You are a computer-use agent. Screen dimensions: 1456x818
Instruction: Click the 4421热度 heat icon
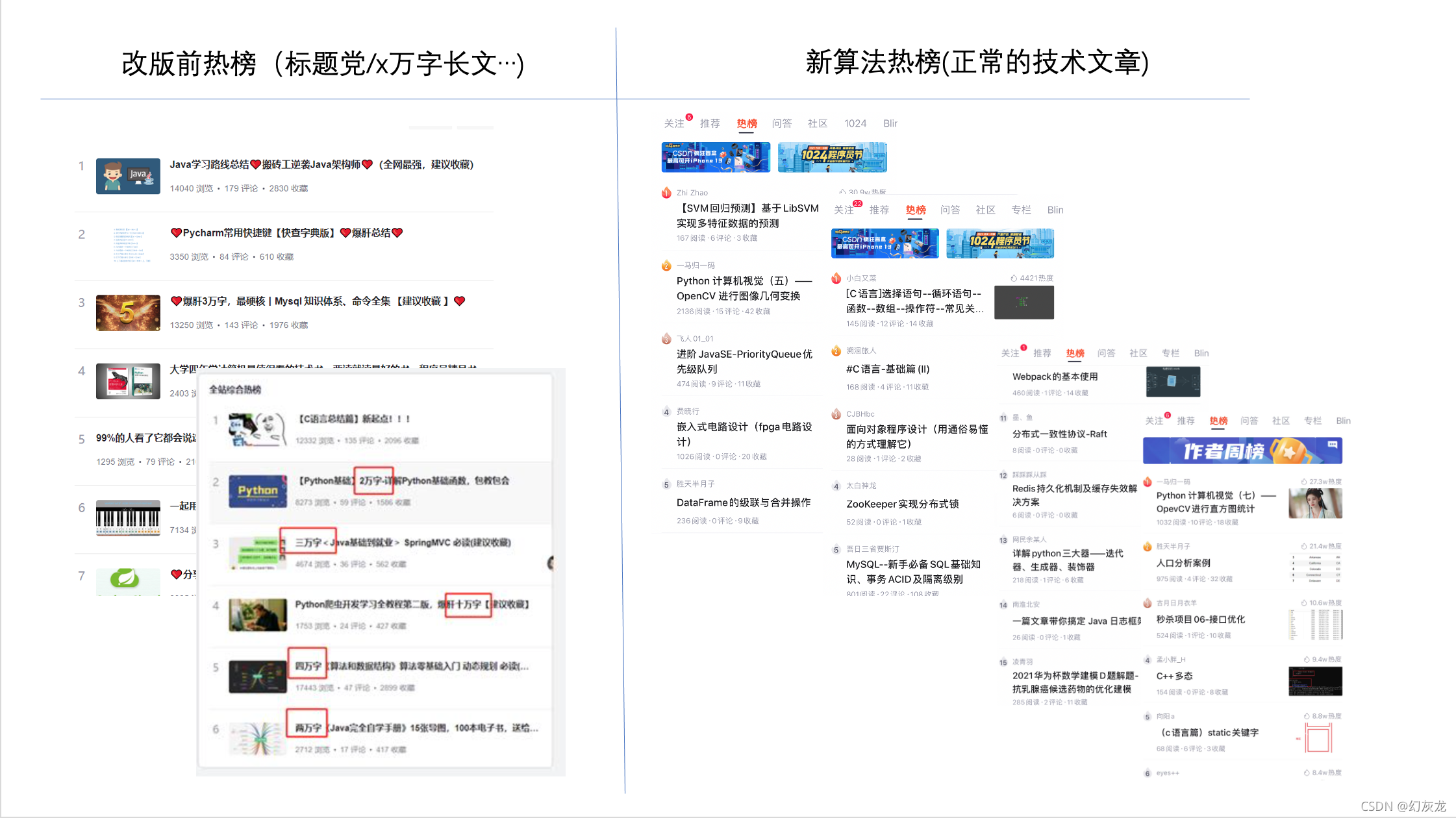point(1013,278)
